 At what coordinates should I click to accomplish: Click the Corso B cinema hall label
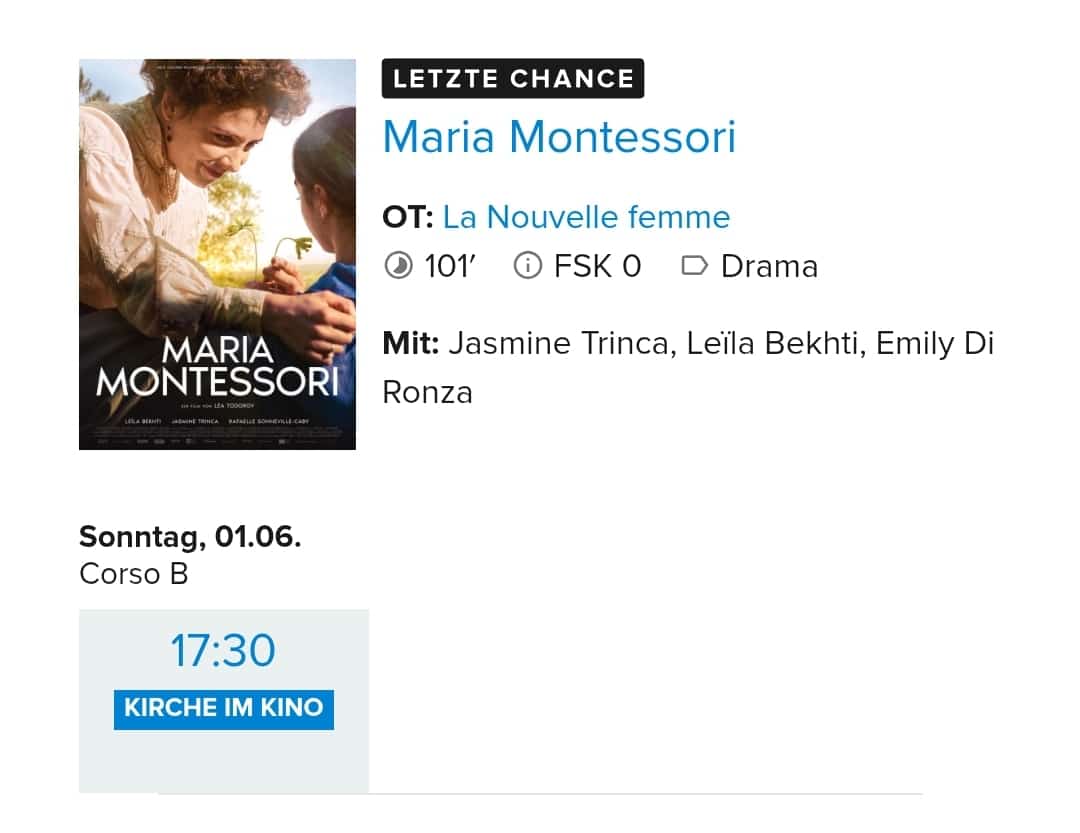coord(134,573)
